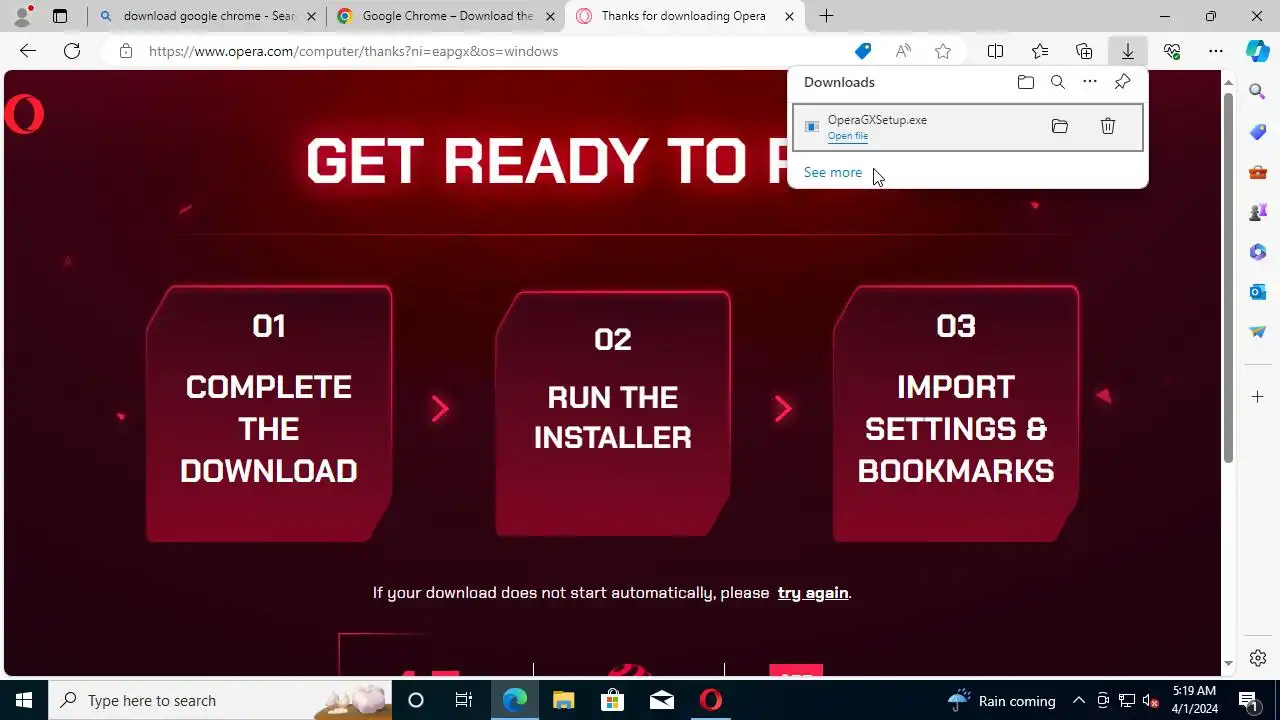Show OperaGXSetup.exe in folder
The height and width of the screenshot is (720, 1280).
coord(1060,126)
